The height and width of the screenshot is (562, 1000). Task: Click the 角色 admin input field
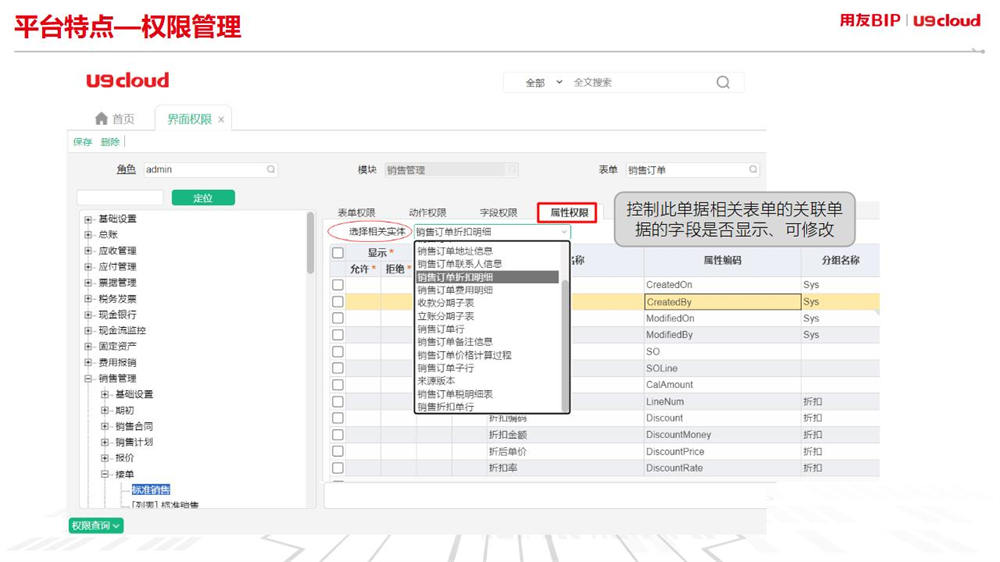(210, 169)
